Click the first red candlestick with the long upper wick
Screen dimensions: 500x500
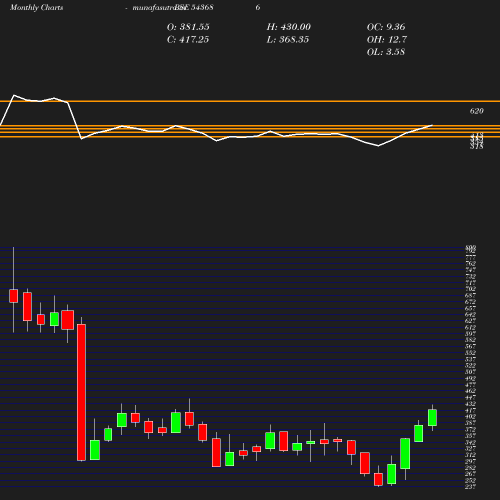tap(14, 296)
